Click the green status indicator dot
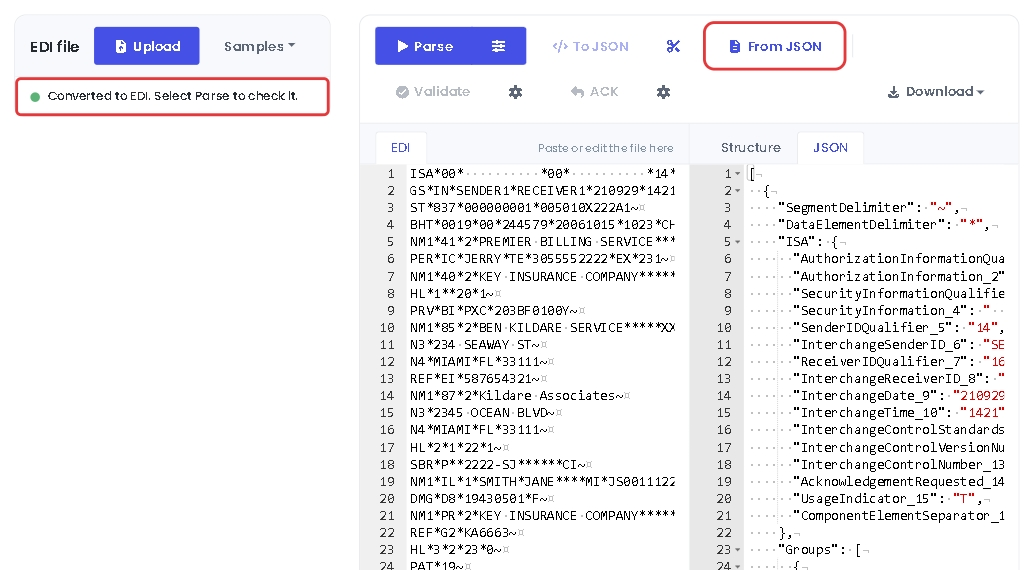This screenshot has height=570, width=1034. (x=35, y=97)
